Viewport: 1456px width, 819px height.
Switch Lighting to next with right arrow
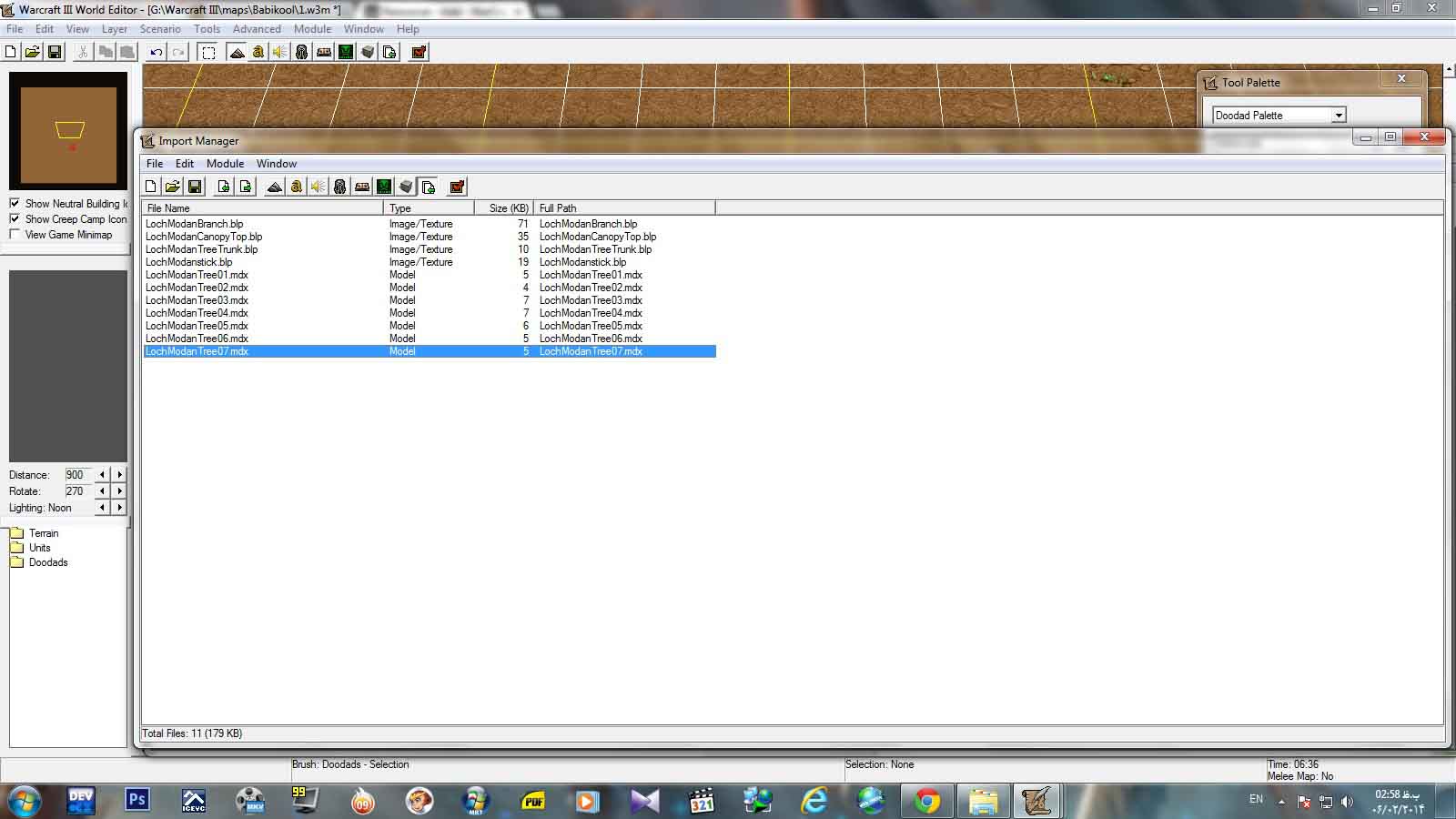(x=119, y=507)
